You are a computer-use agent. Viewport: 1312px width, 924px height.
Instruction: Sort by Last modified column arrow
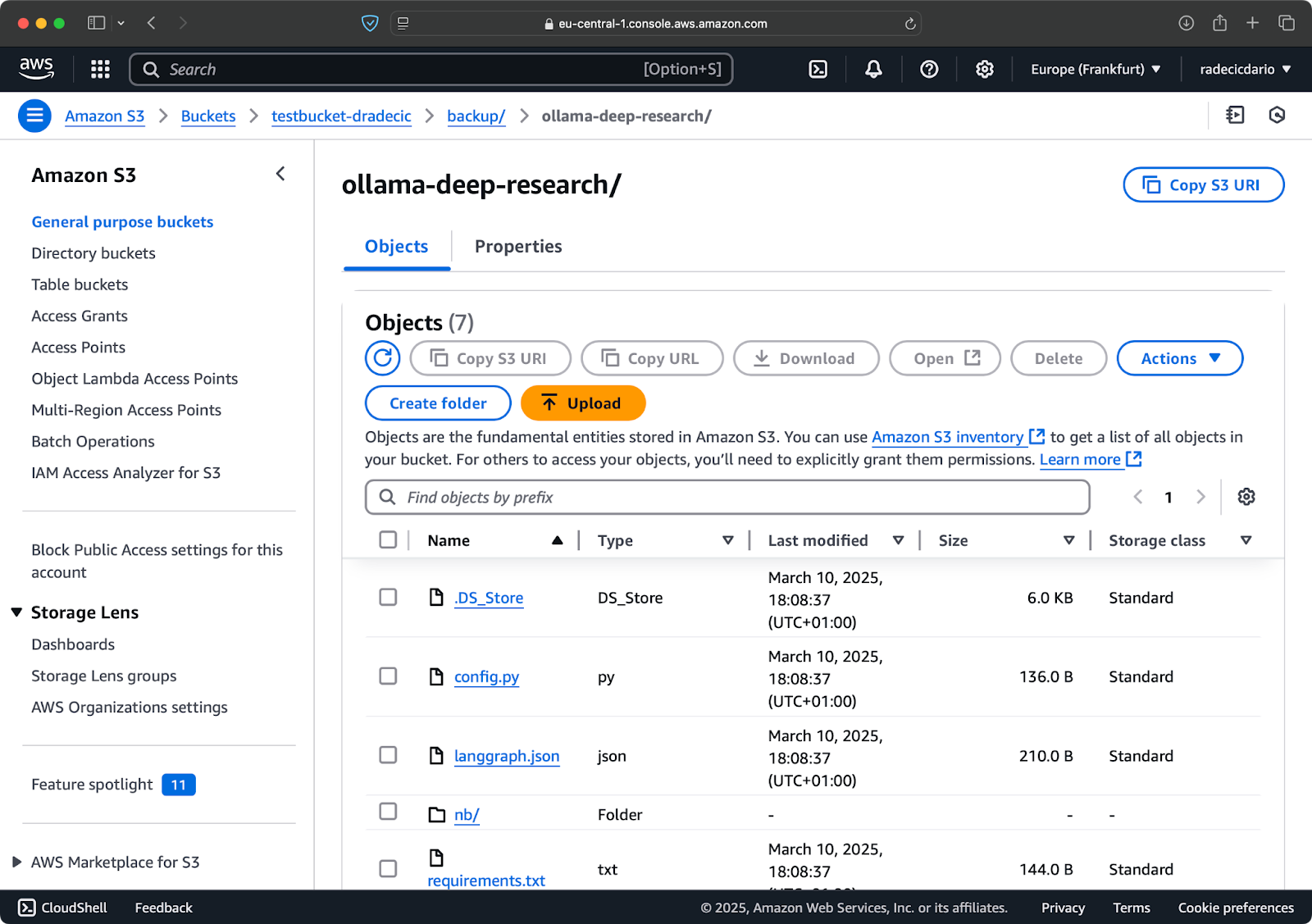898,540
